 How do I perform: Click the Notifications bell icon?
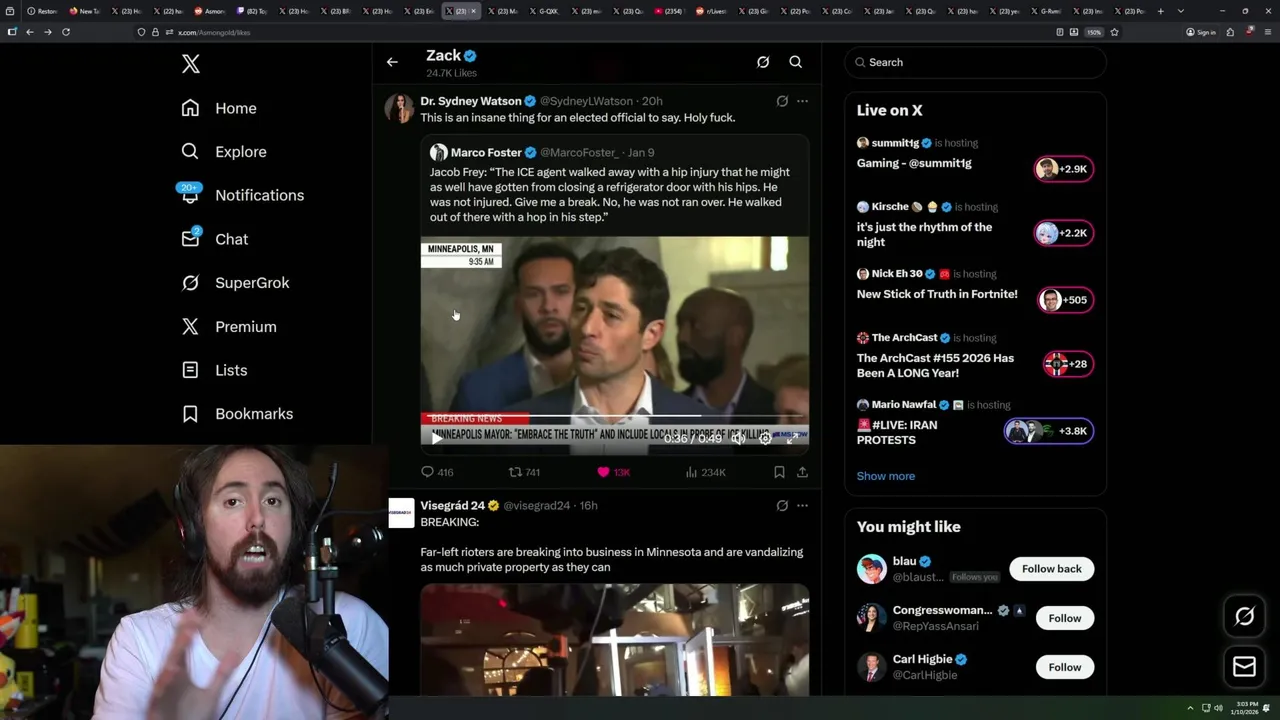click(x=190, y=195)
